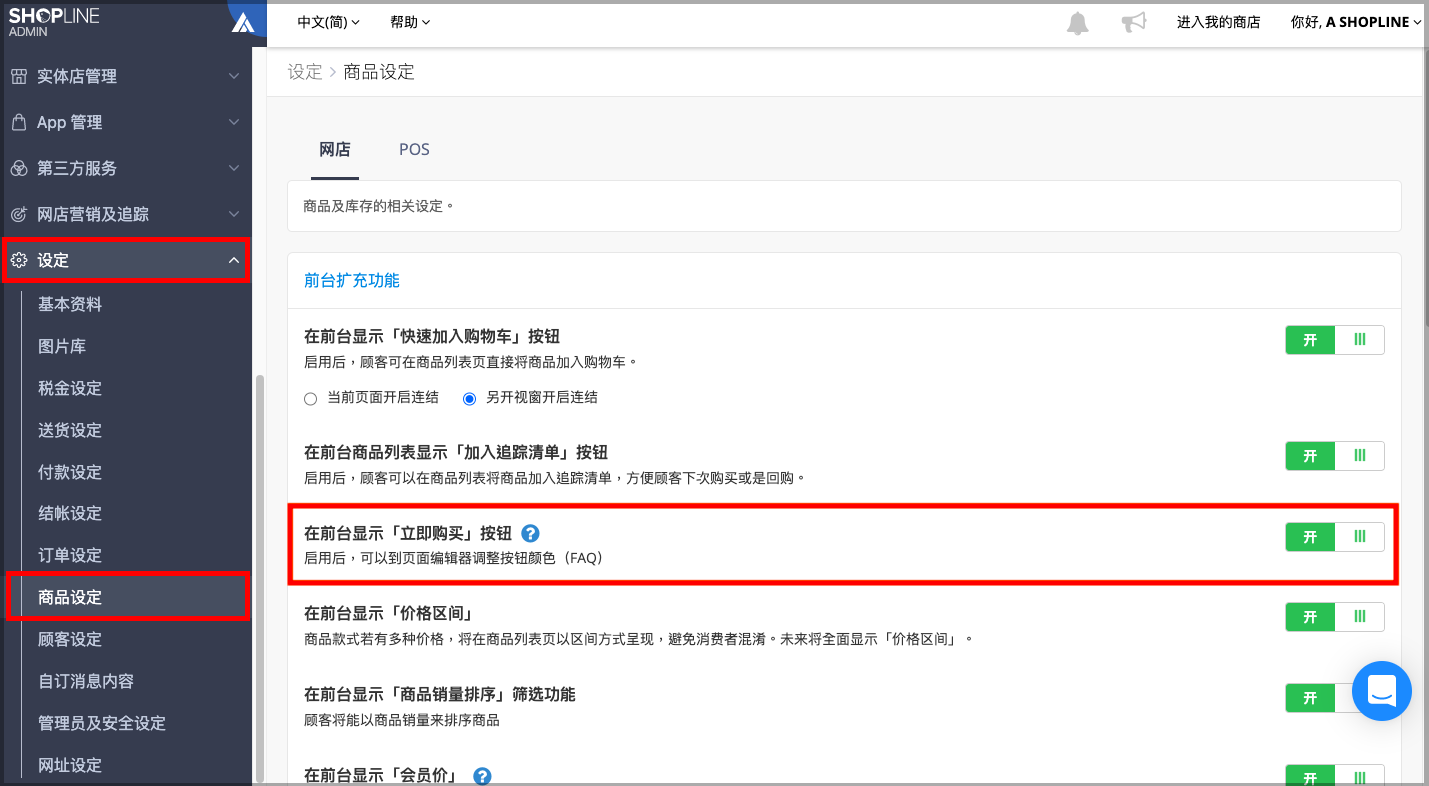Open the 中文(简) language dropdown
1429x786 pixels.
pos(328,22)
